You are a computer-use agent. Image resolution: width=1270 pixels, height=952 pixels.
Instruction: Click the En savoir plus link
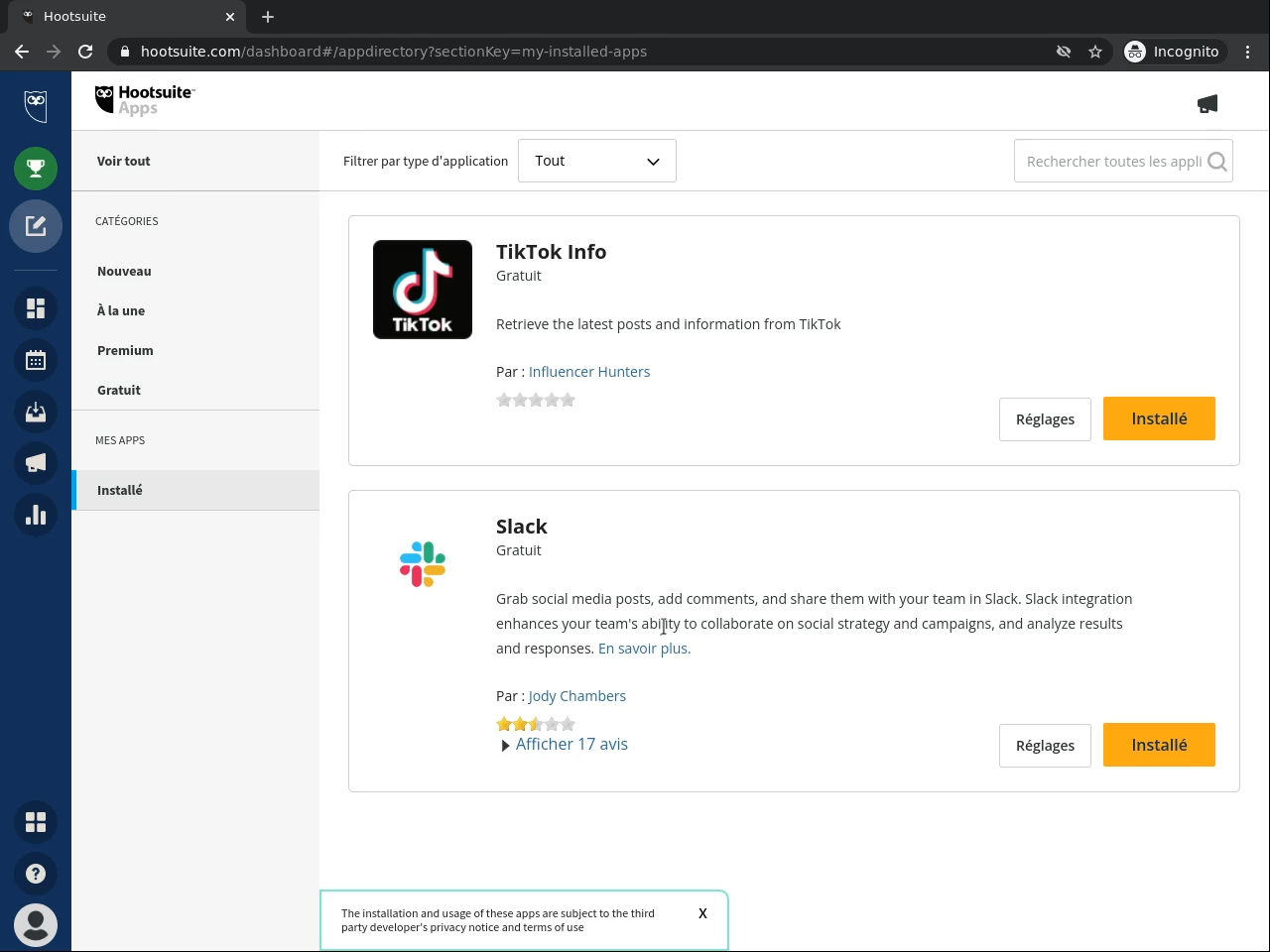pyautogui.click(x=644, y=649)
